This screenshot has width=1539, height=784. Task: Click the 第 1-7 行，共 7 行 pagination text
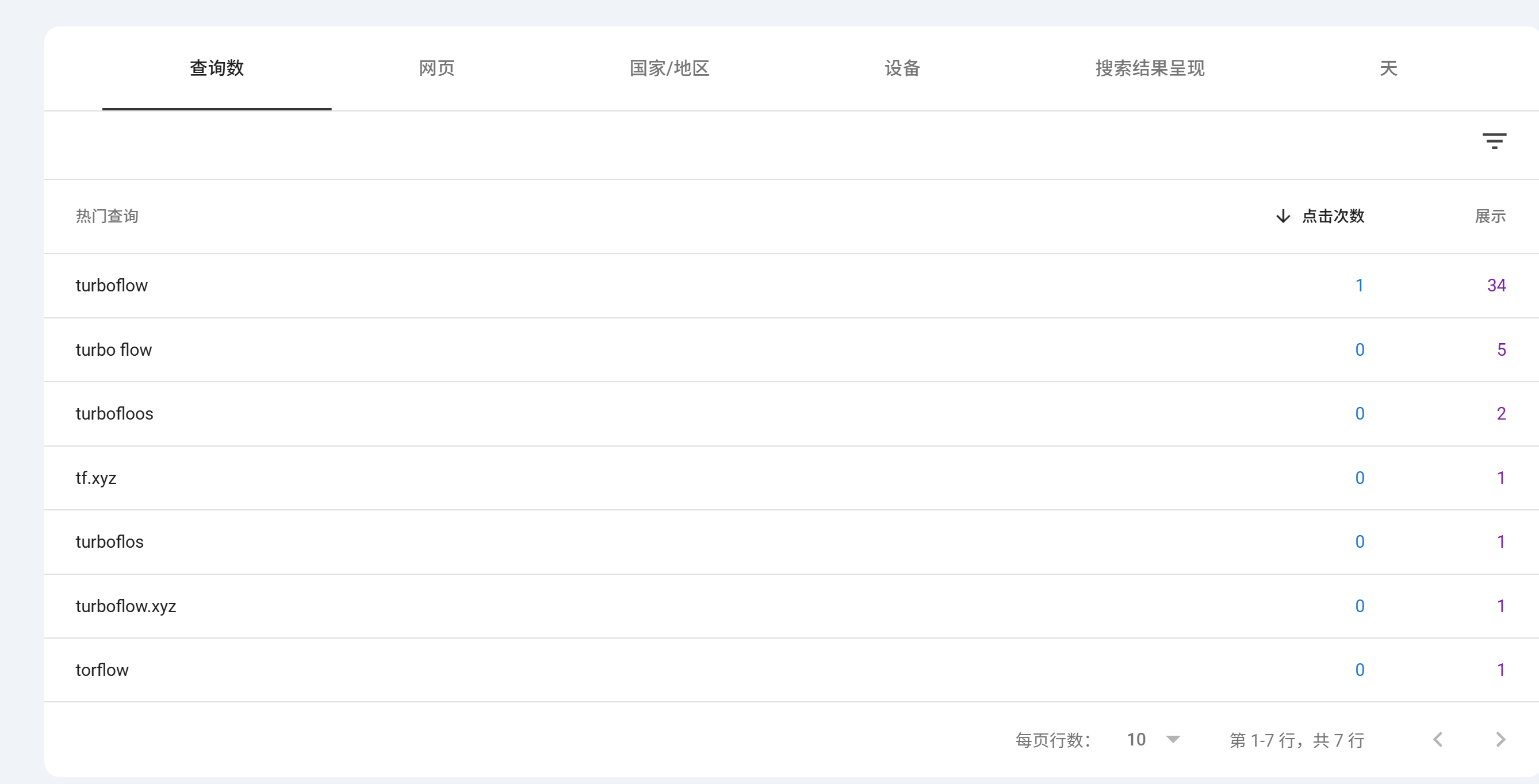point(1296,740)
